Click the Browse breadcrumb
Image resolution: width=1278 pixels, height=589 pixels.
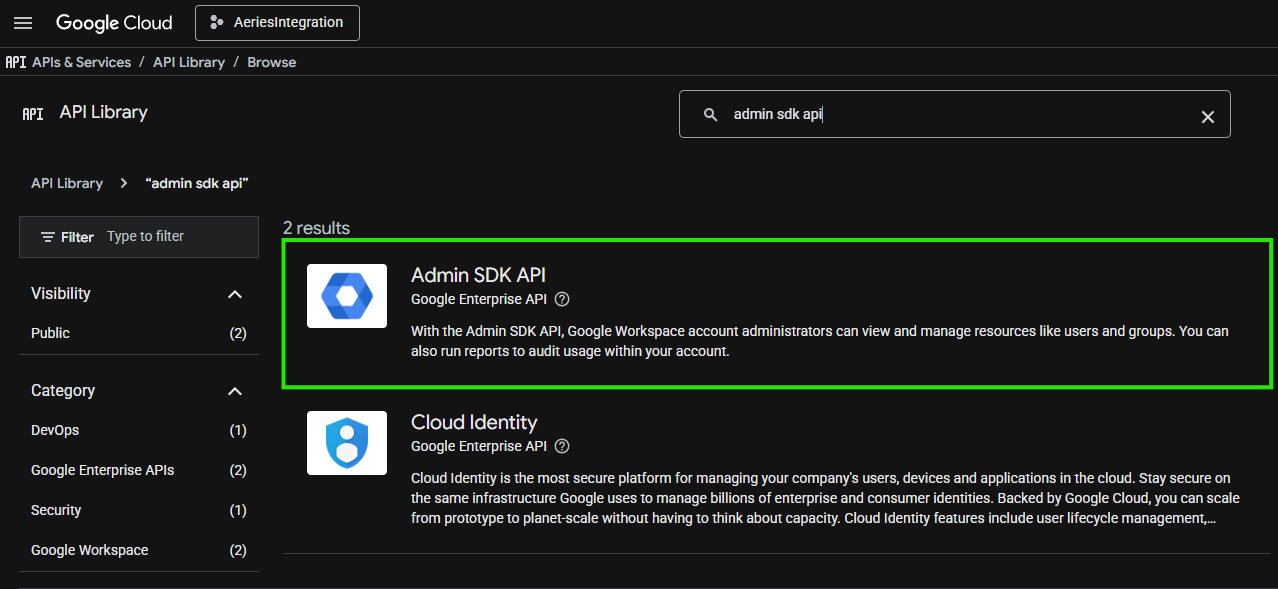click(x=272, y=62)
